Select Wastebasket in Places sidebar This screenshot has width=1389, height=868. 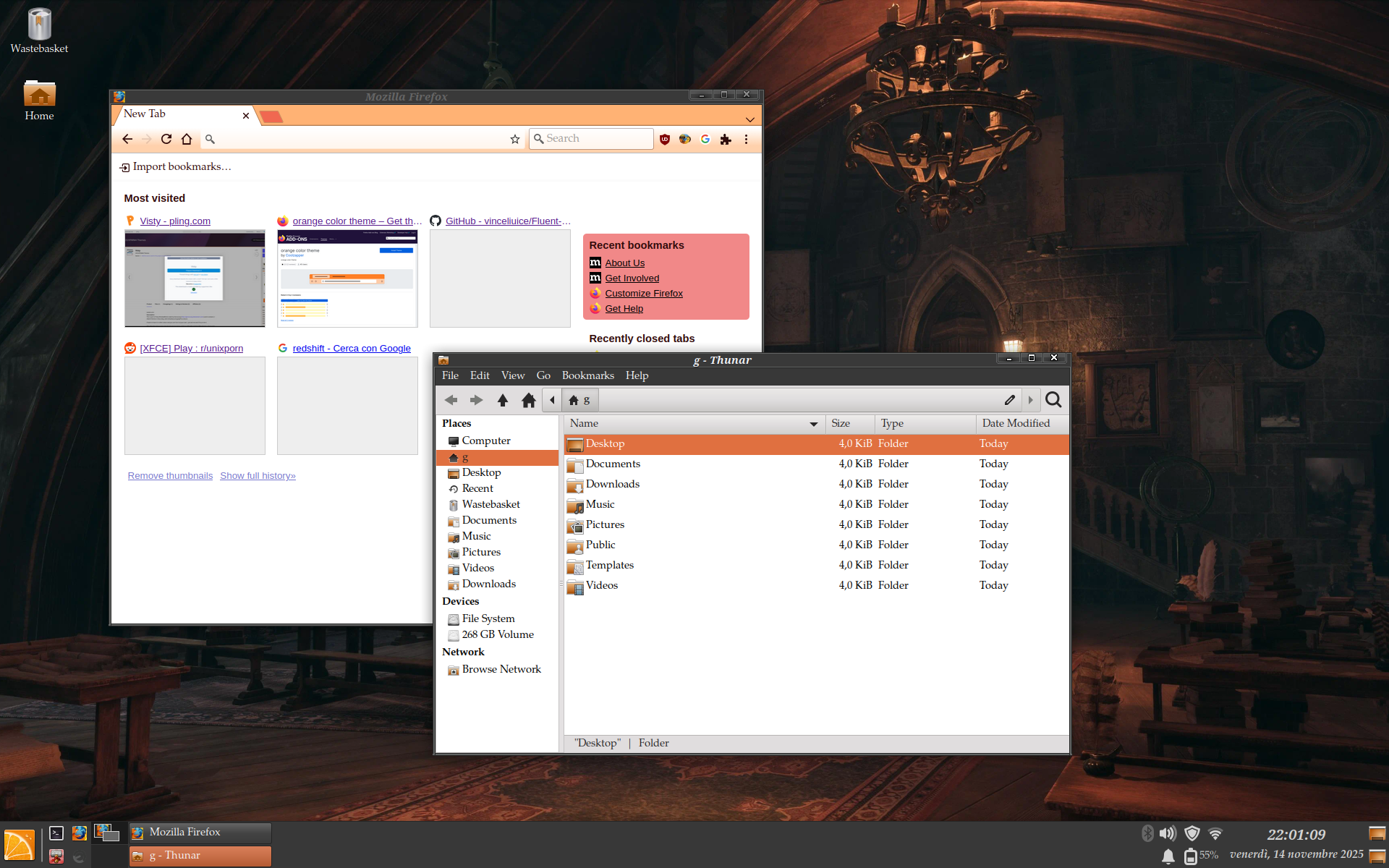tap(490, 504)
